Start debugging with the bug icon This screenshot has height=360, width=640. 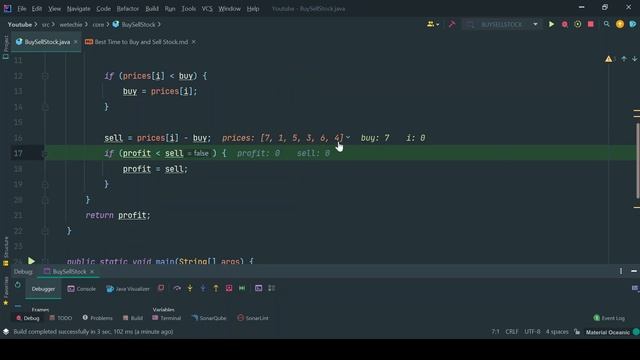pyautogui.click(x=565, y=24)
